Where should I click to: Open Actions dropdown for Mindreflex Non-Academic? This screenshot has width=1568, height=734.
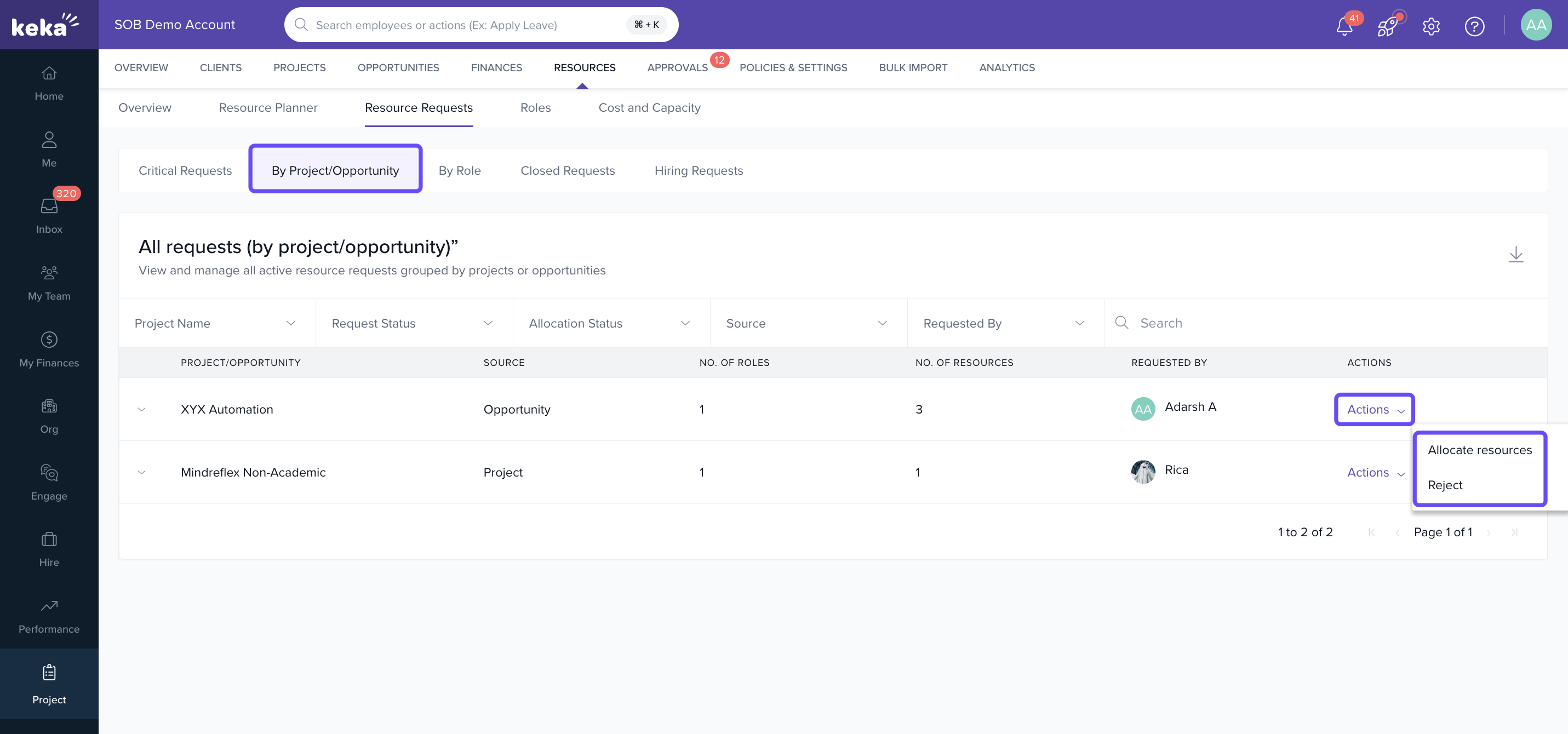[1375, 472]
